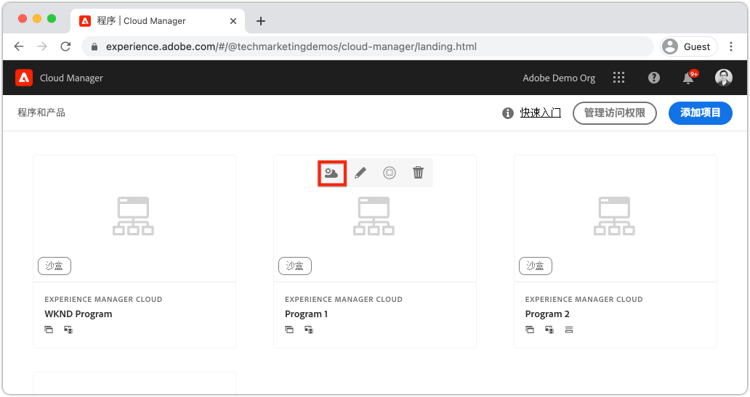This screenshot has height=397, width=750.
Task: Click the third solution icon under Program 2
Action: pyautogui.click(x=569, y=330)
